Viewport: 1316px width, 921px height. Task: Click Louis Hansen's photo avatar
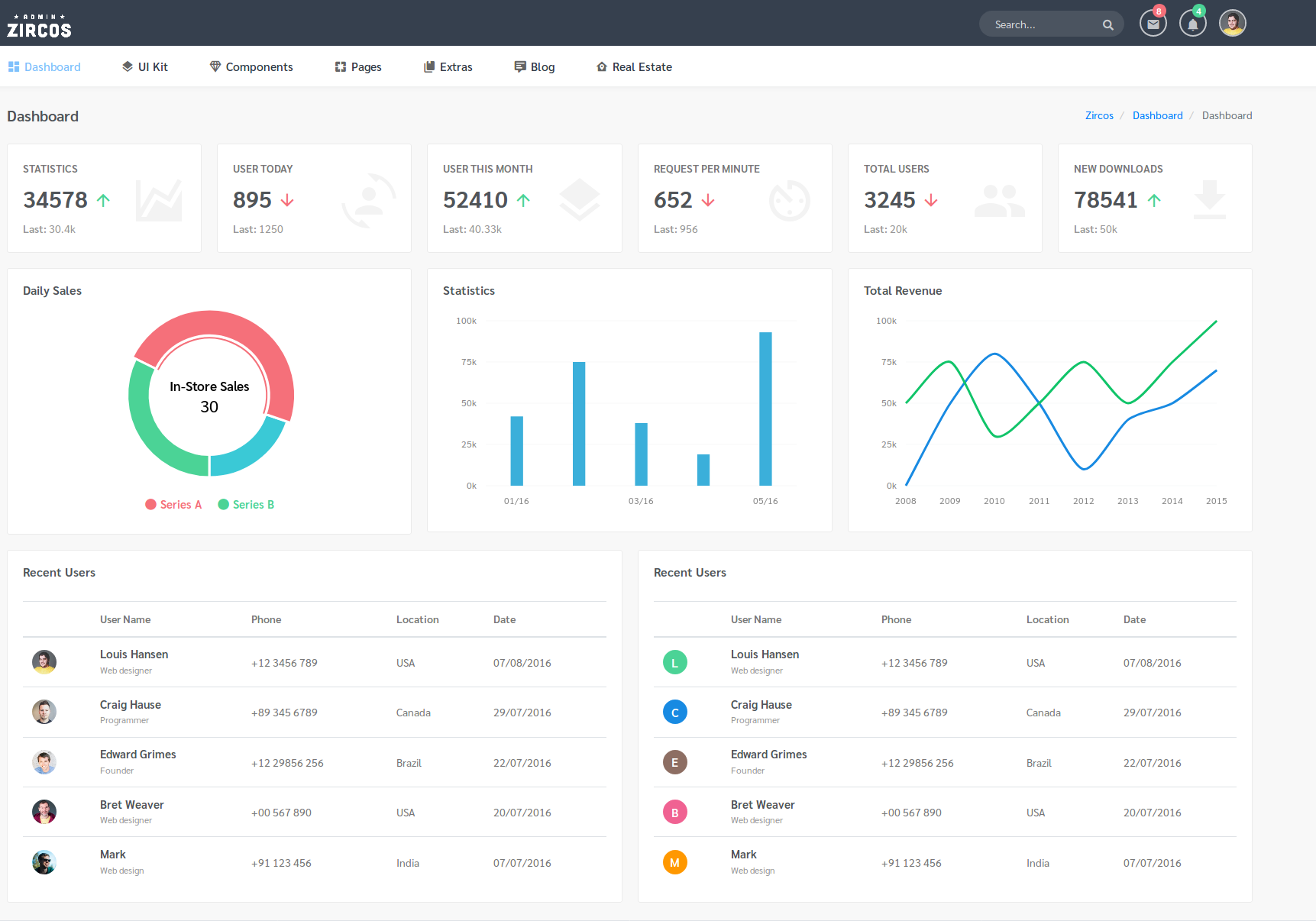[x=44, y=662]
